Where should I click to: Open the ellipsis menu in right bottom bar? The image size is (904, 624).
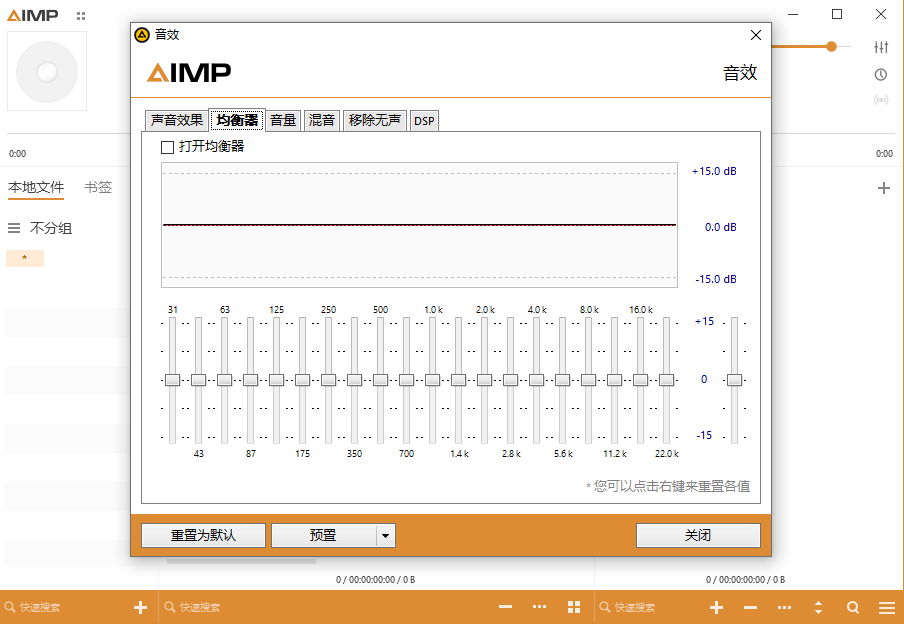tap(785, 607)
